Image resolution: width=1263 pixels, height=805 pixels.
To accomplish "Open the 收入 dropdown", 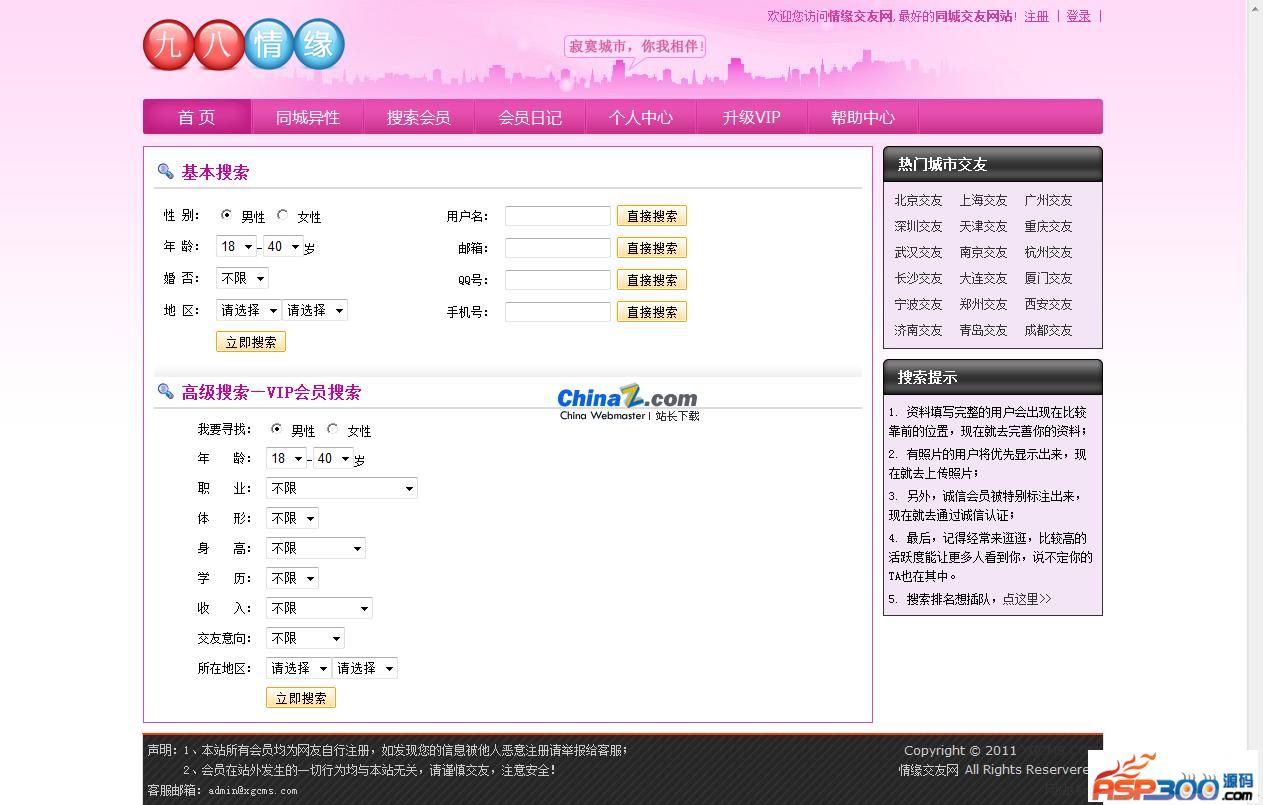I will (319, 608).
